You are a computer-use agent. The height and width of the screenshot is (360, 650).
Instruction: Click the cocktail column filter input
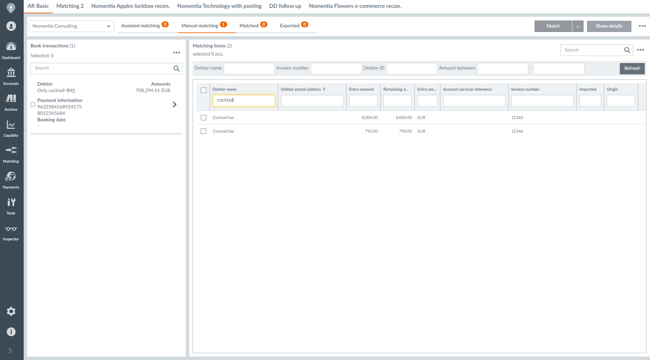[x=244, y=100]
